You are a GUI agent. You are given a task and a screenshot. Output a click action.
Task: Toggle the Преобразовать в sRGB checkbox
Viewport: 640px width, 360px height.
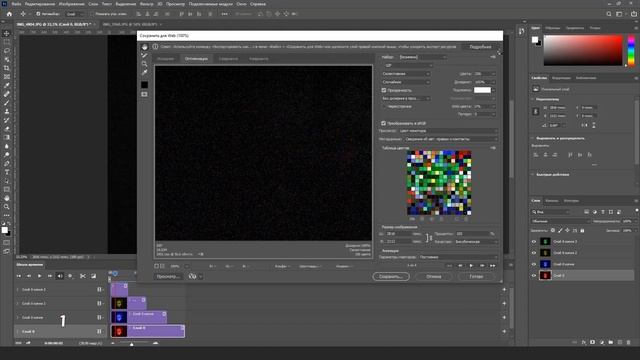point(384,123)
